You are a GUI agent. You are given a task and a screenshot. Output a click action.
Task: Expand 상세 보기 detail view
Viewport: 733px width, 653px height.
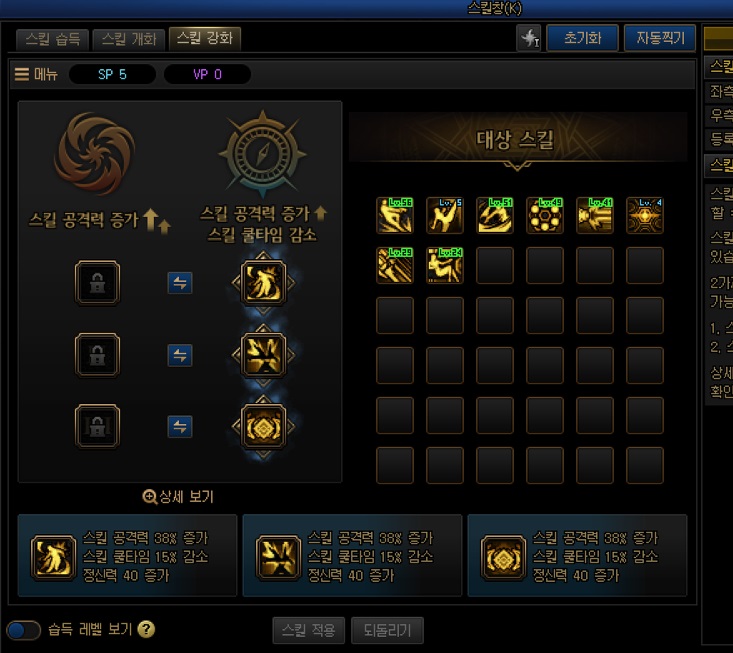[178, 496]
